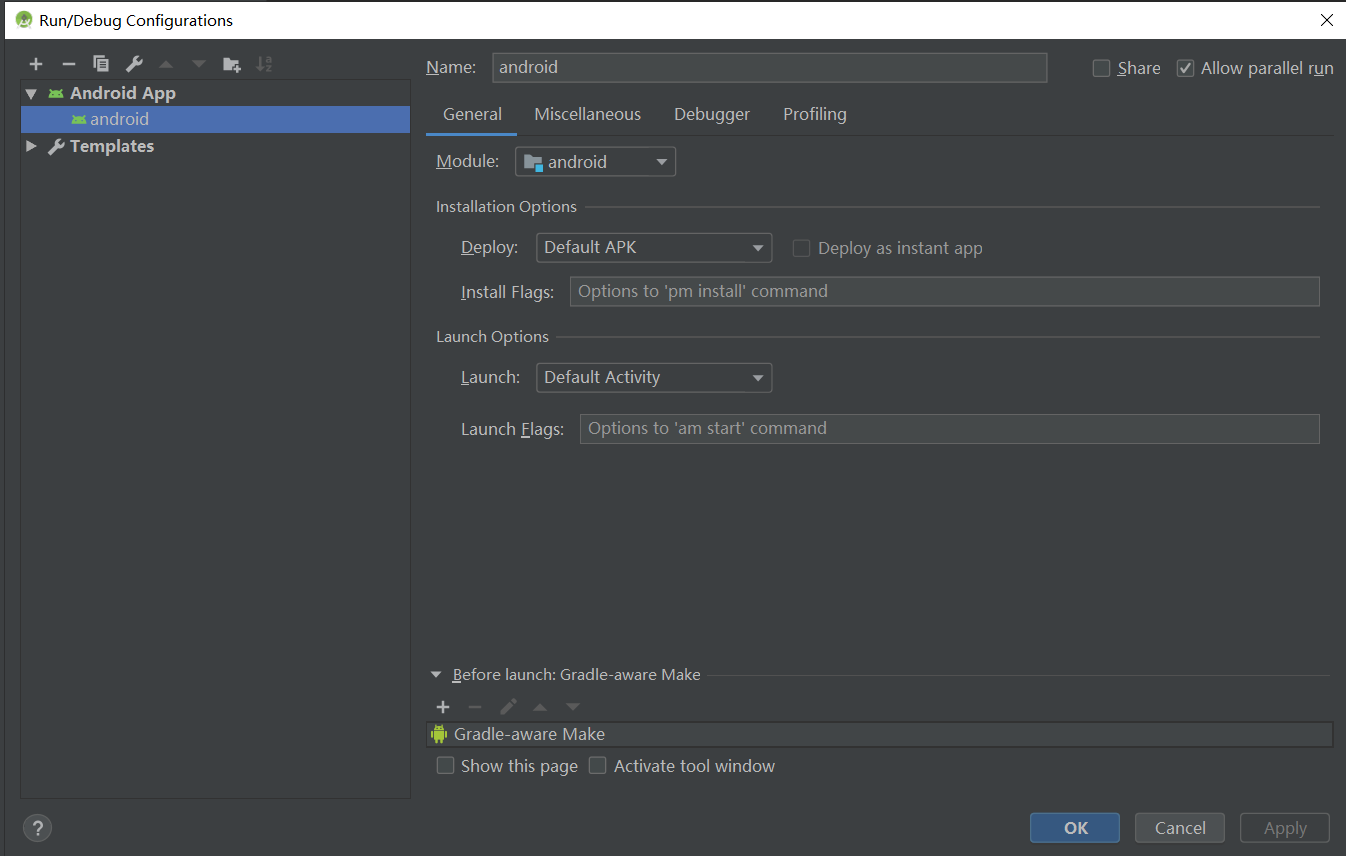Open the Miscellaneous tab

point(587,114)
